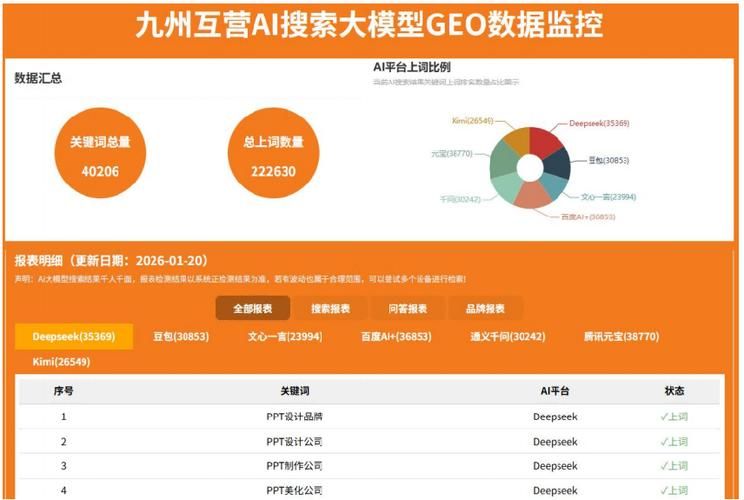Click 上词 status for PPT设计品牌 row
This screenshot has width=744, height=500.
(674, 417)
